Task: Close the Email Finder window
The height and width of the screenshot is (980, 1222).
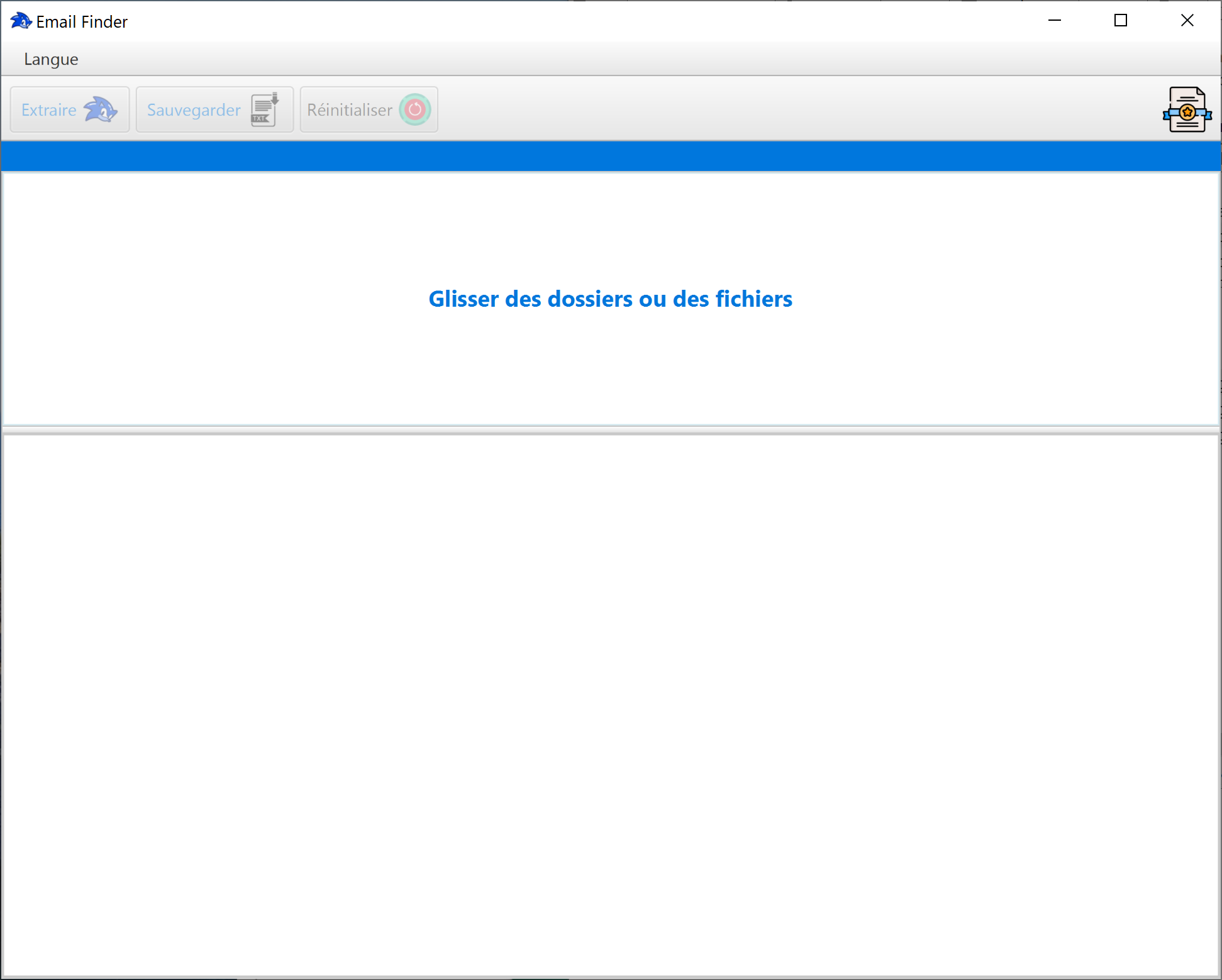Action: tap(1187, 21)
